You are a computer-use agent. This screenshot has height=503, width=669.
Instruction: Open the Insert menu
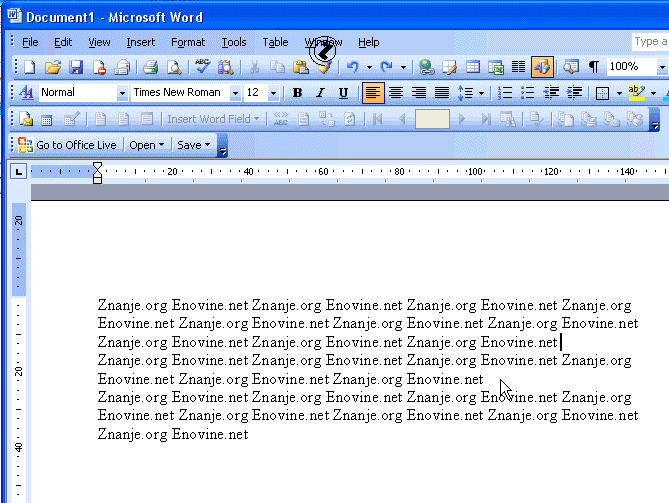[141, 42]
